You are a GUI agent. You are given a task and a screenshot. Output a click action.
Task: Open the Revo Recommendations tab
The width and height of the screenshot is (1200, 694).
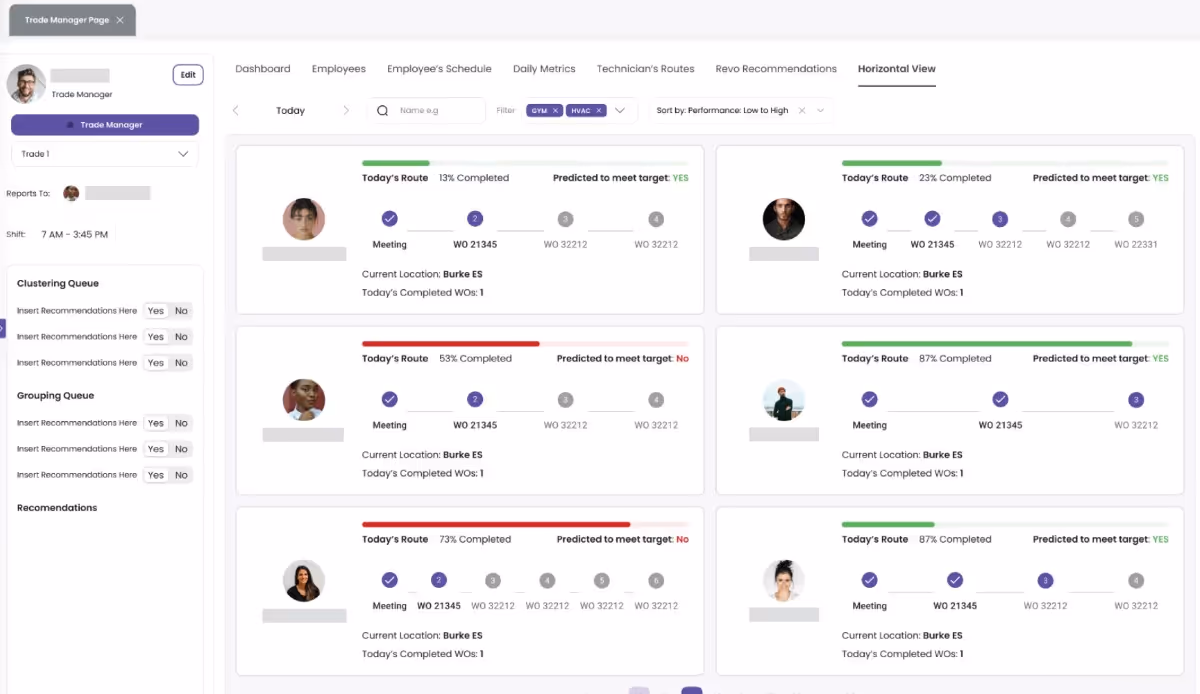click(x=776, y=69)
